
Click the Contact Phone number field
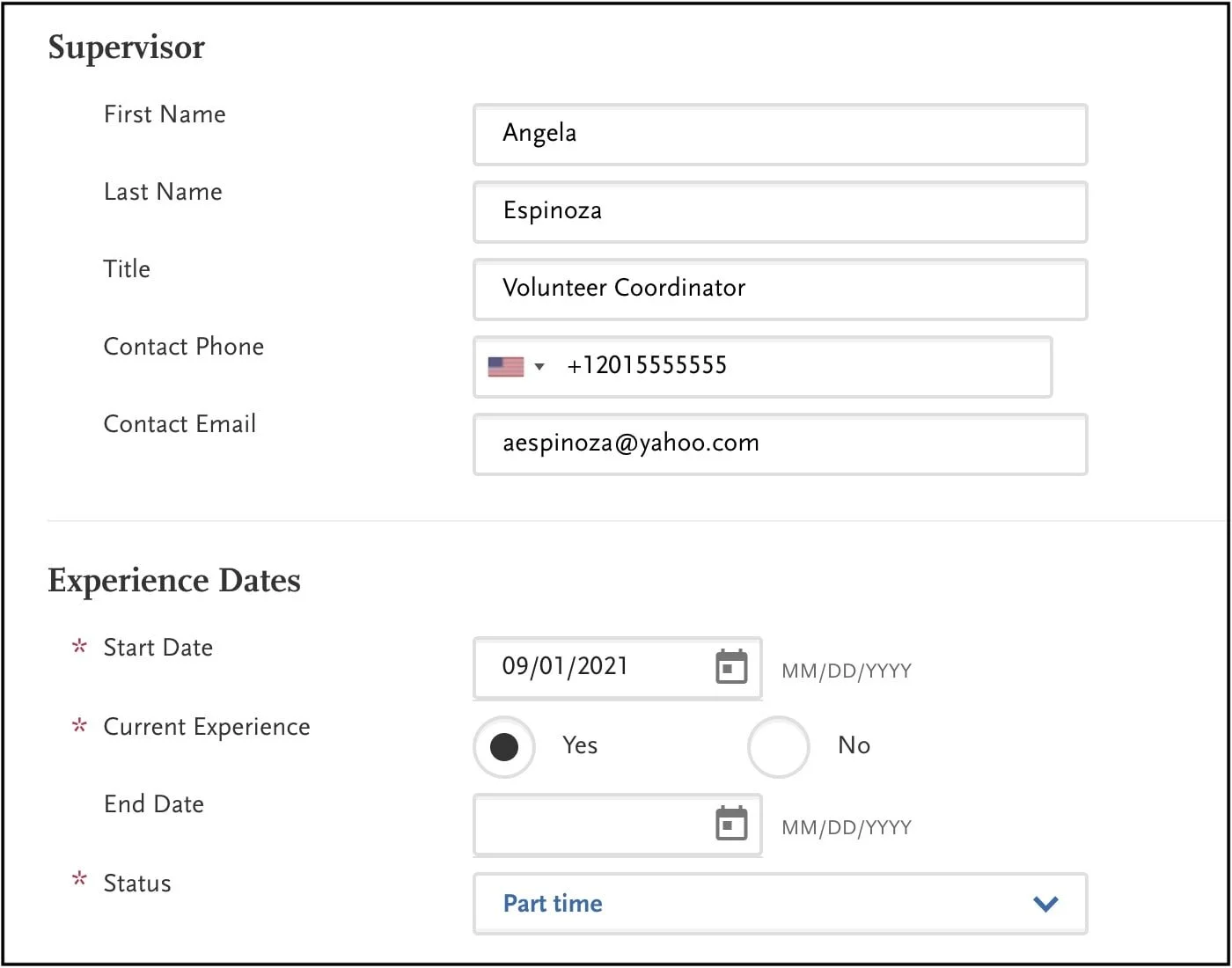click(x=792, y=366)
